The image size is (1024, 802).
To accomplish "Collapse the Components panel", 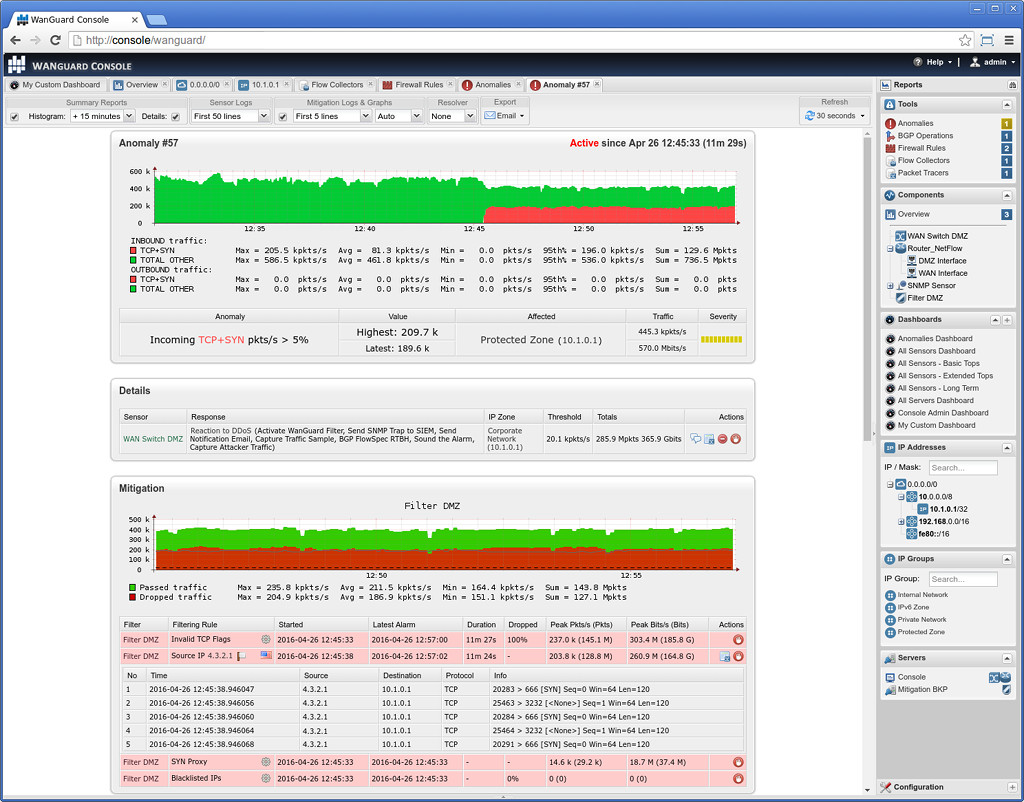I will 1007,195.
